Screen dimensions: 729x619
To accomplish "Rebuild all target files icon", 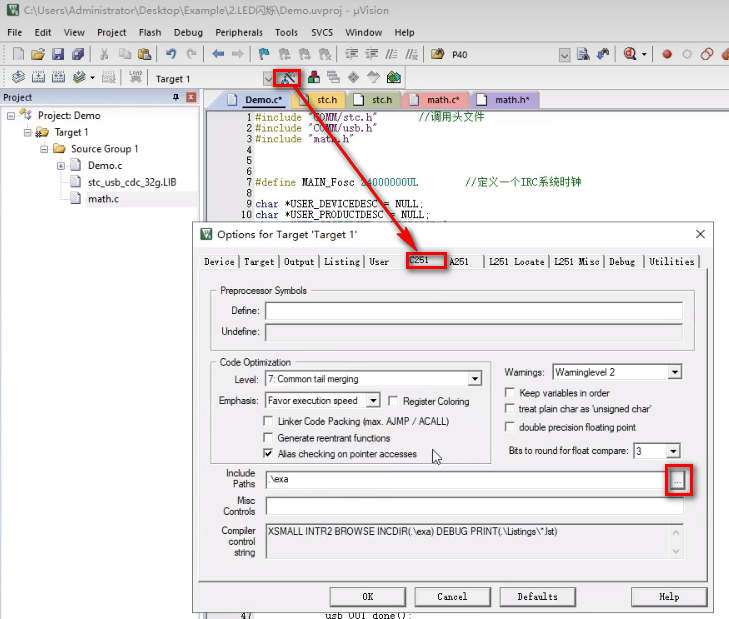I will pyautogui.click(x=58, y=77).
